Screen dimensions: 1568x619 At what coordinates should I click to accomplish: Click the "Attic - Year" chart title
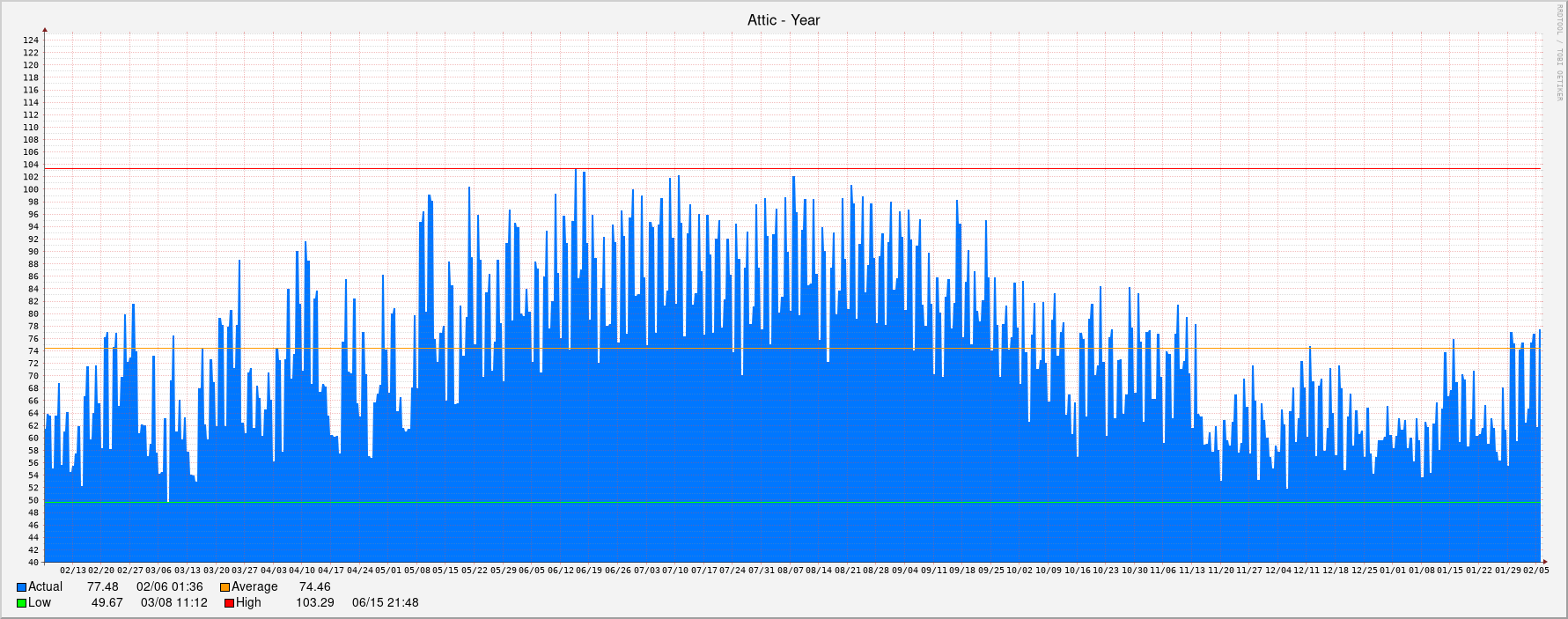[784, 19]
